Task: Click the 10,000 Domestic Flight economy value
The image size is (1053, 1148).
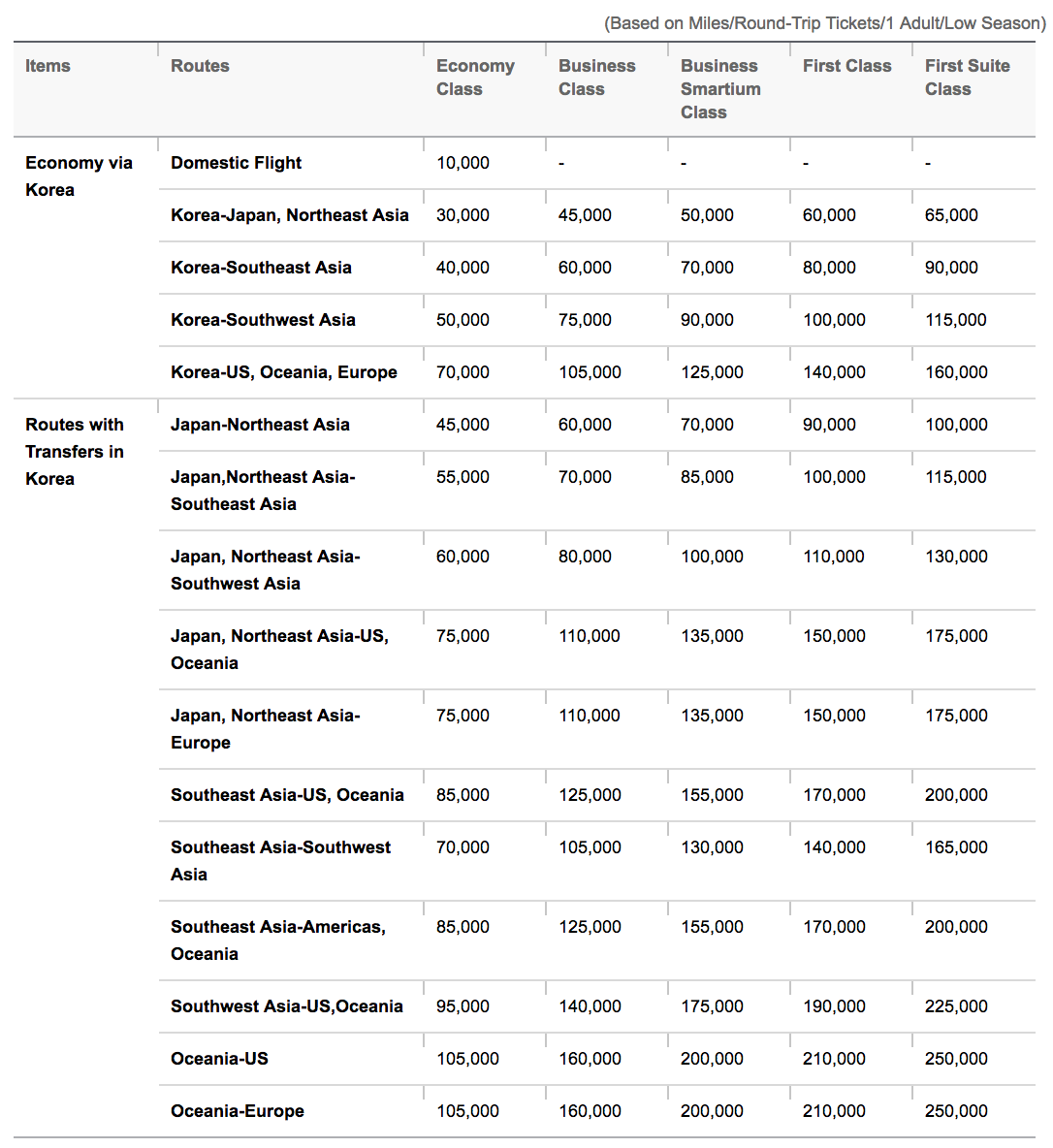Action: 463,163
